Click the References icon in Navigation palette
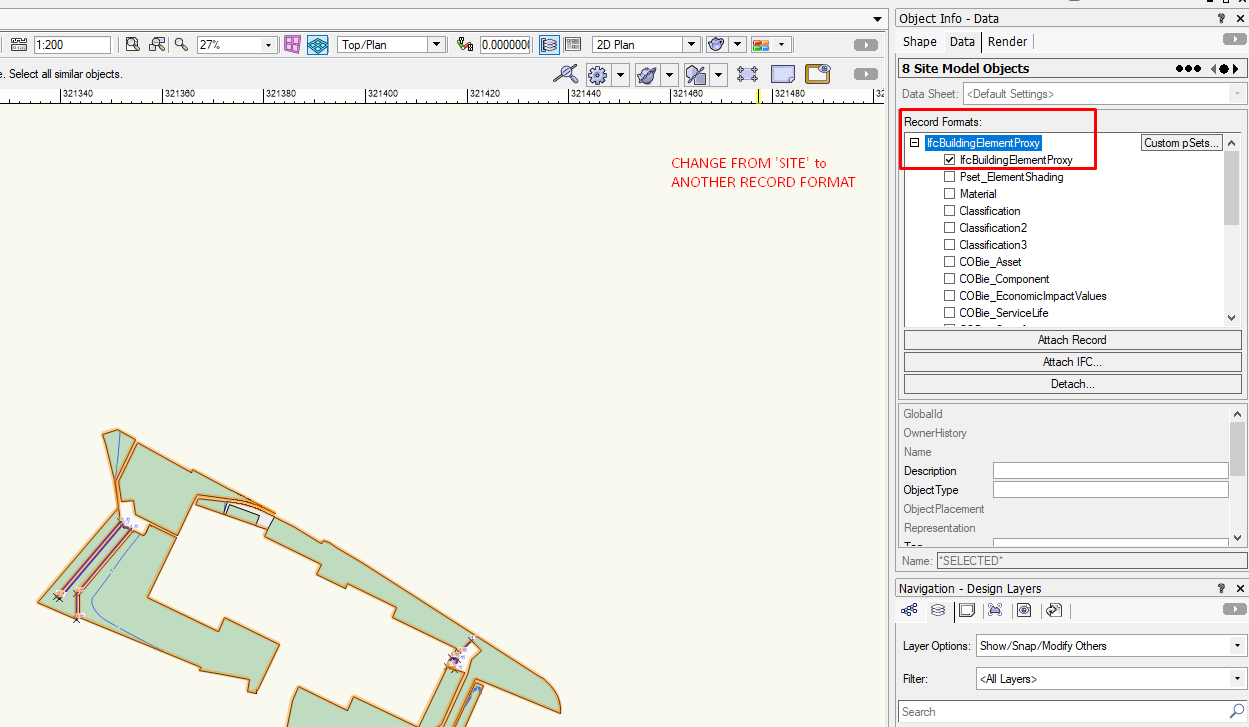 click(1053, 610)
